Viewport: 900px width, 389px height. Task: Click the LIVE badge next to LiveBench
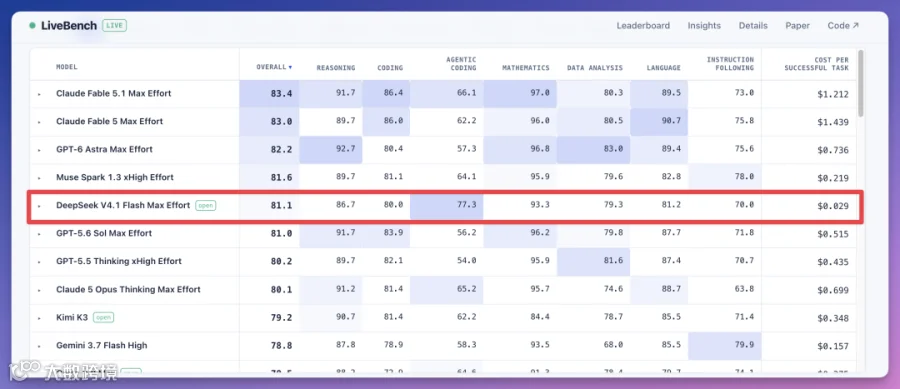(114, 26)
